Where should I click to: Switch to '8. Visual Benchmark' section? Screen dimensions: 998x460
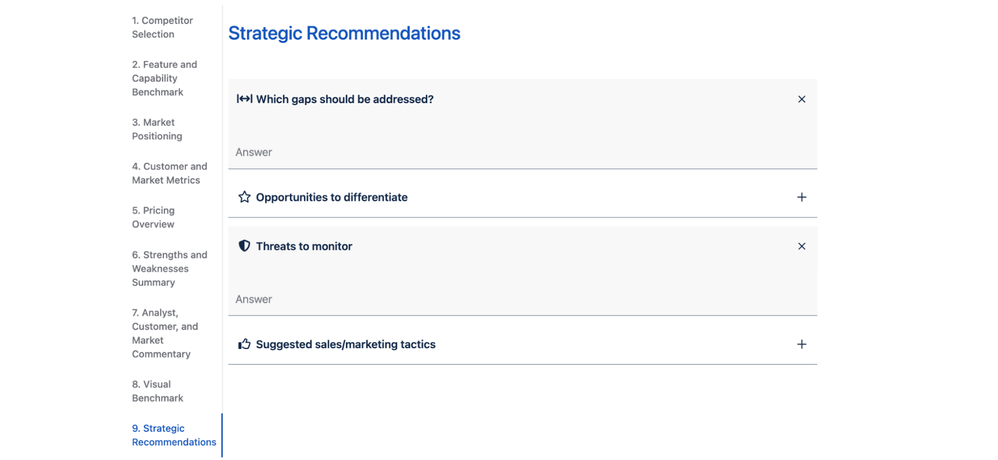tap(157, 391)
